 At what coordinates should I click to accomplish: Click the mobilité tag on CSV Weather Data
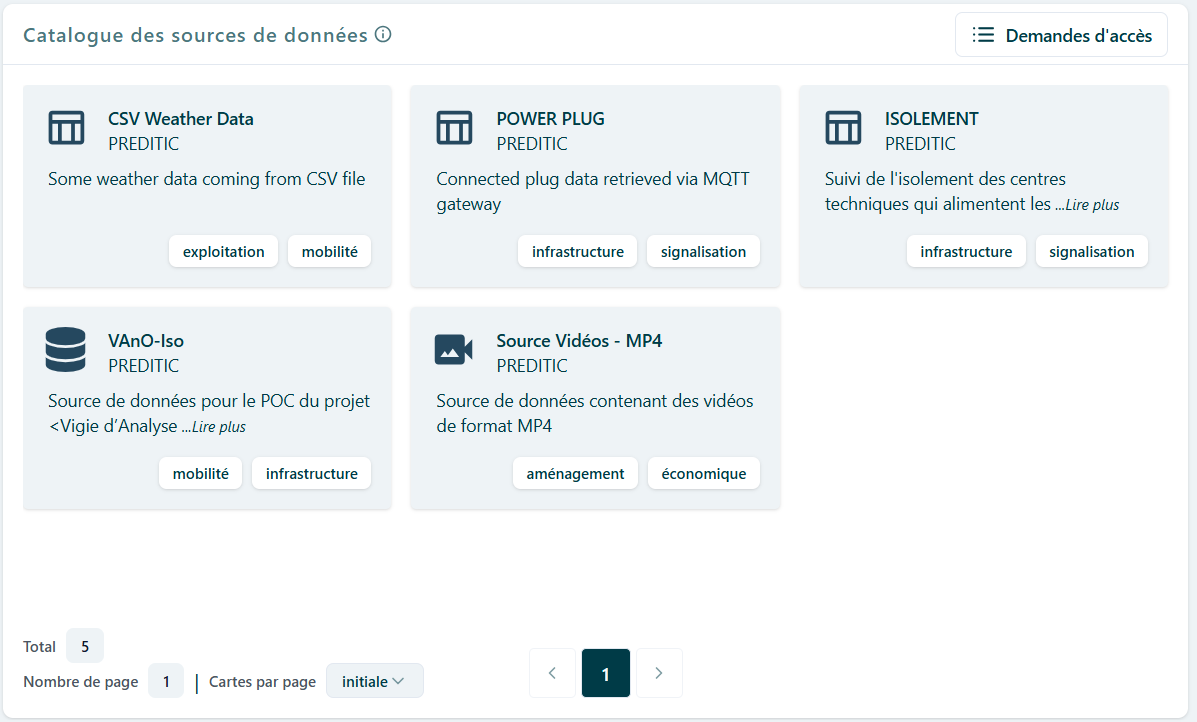330,252
